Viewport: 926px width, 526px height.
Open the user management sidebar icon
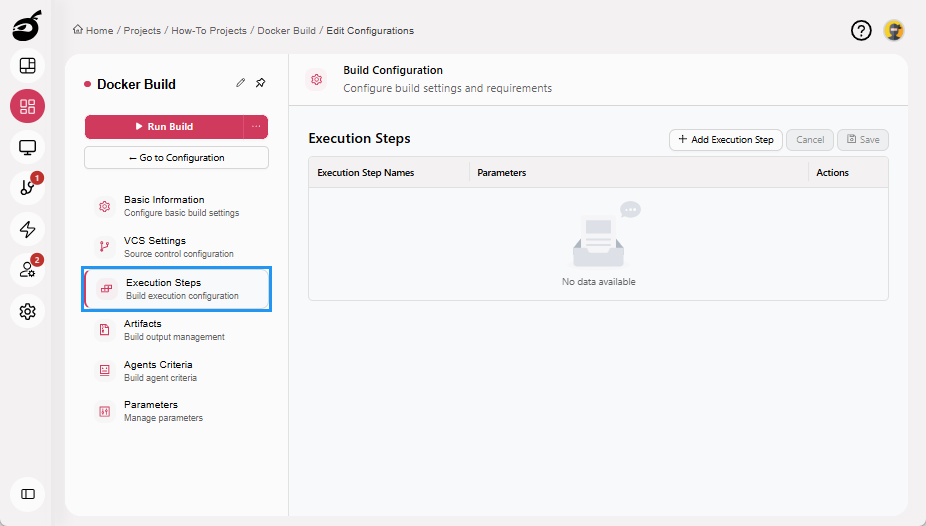pos(27,270)
